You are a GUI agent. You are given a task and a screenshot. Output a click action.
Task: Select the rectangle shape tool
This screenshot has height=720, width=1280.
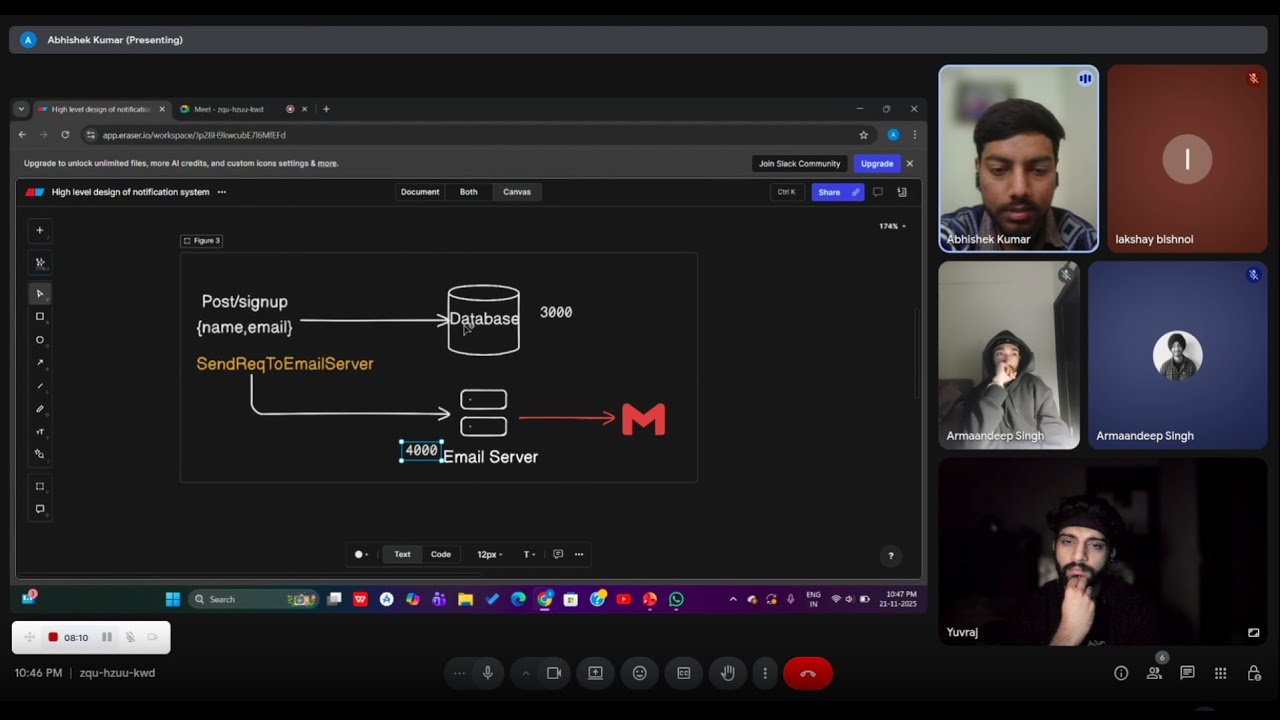(x=40, y=316)
